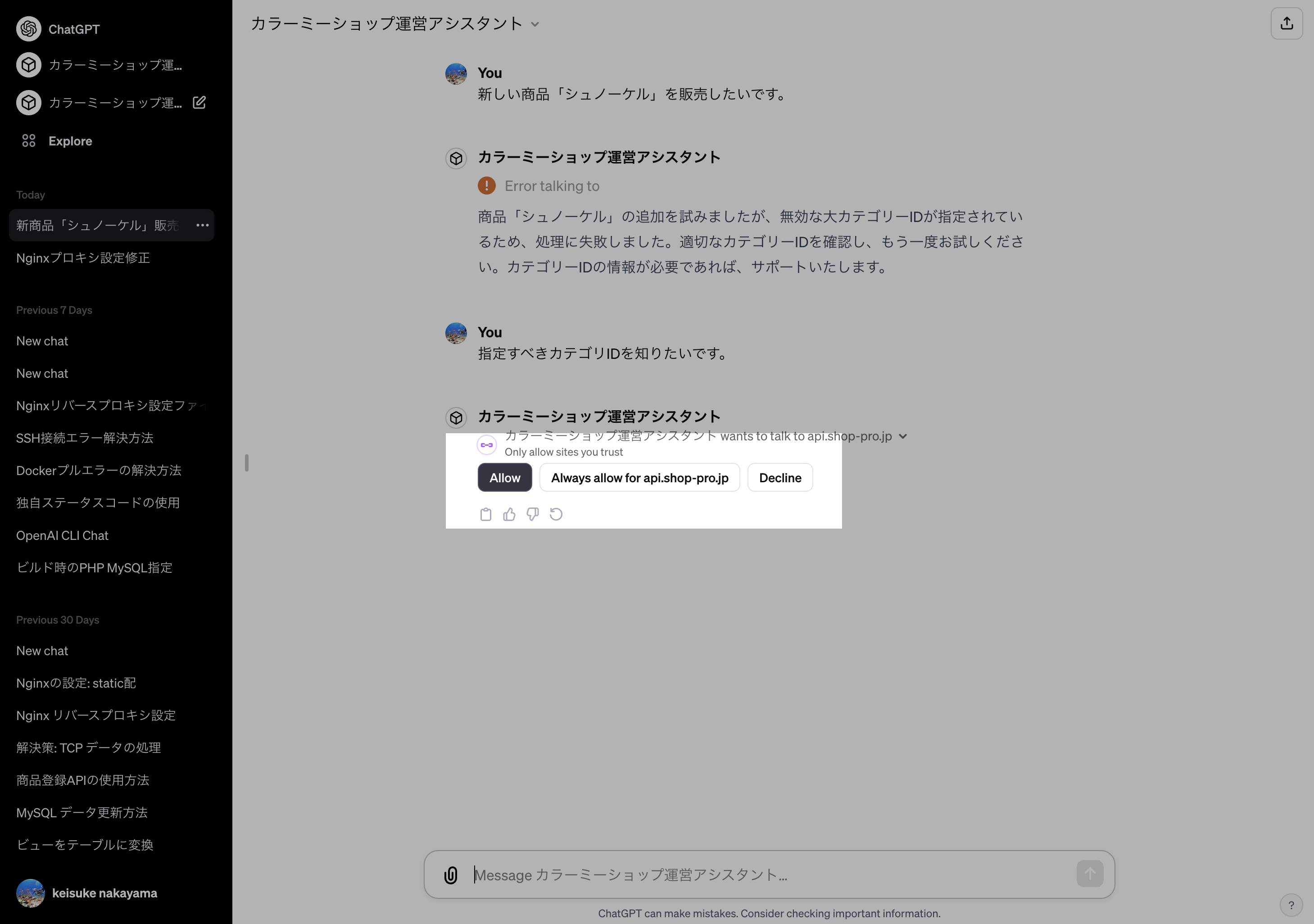Image resolution: width=1314 pixels, height=924 pixels.
Task: Share the conversation via the export icon
Action: click(1286, 23)
